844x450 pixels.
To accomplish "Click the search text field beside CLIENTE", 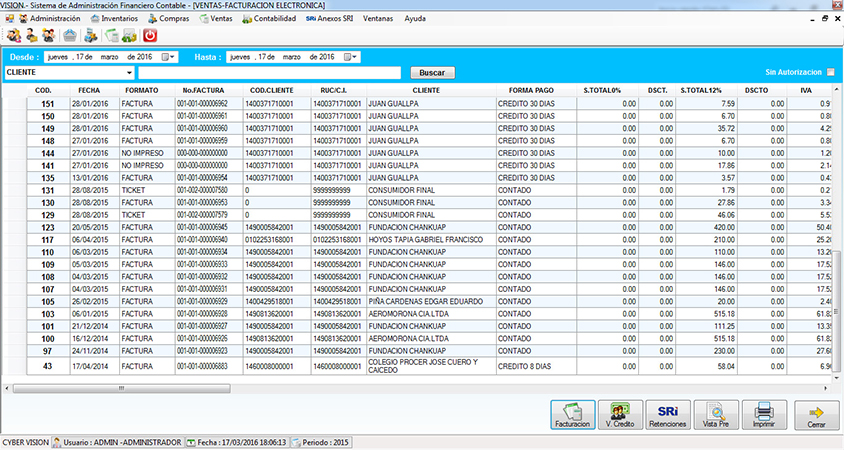I will click(x=270, y=73).
